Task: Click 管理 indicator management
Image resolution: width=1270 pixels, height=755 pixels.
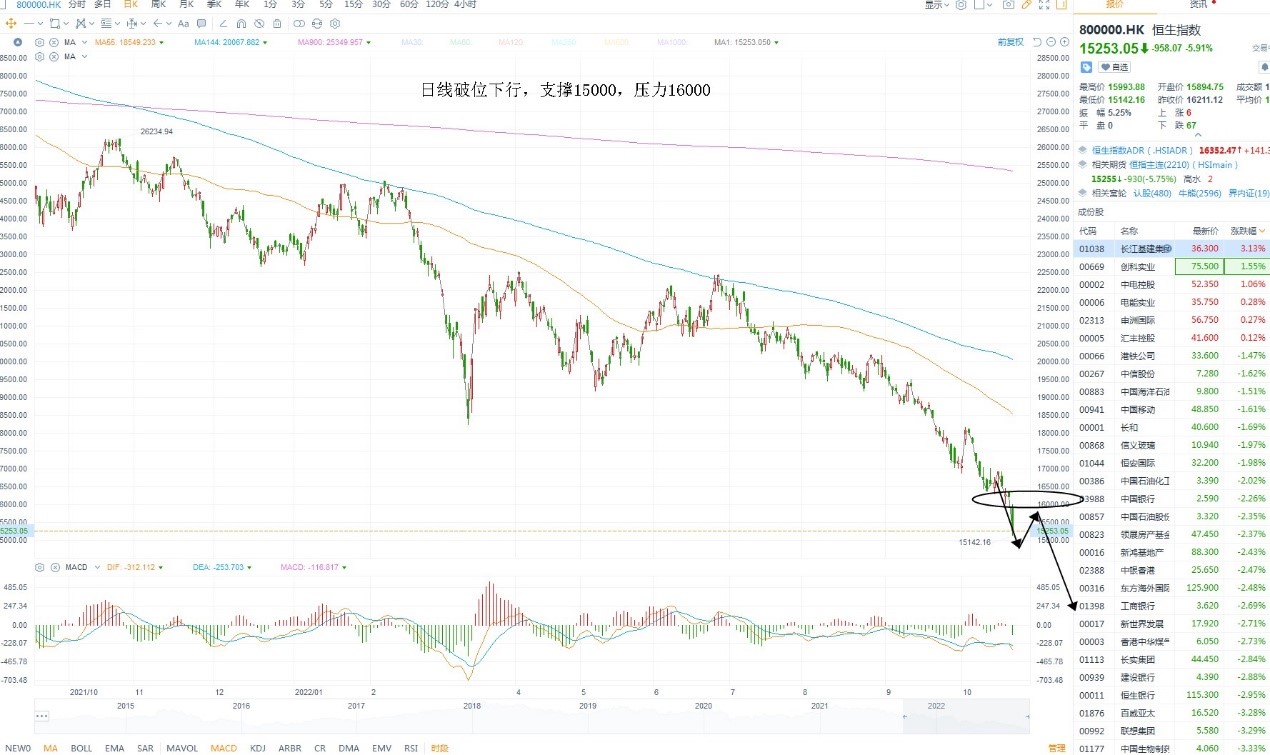Action: (1056, 747)
